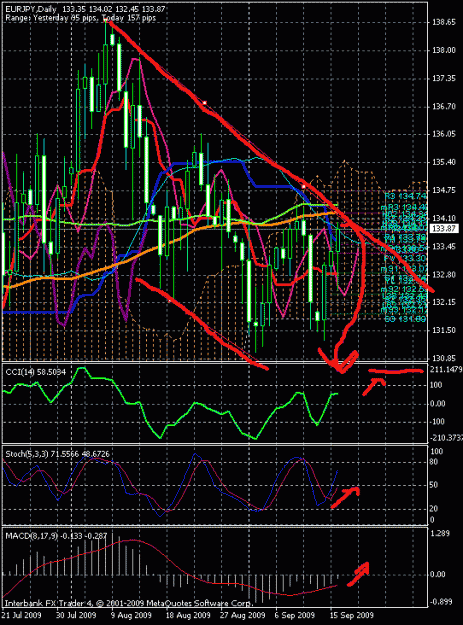This screenshot has height=625, width=463.
Task: Click the Interbank FX Trader 4 copyright text
Action: 128,603
